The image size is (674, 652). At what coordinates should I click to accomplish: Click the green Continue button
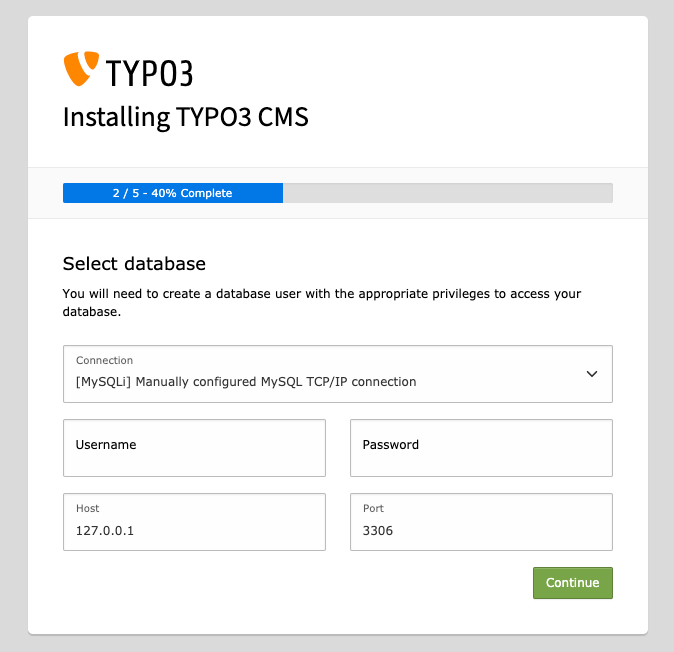573,583
